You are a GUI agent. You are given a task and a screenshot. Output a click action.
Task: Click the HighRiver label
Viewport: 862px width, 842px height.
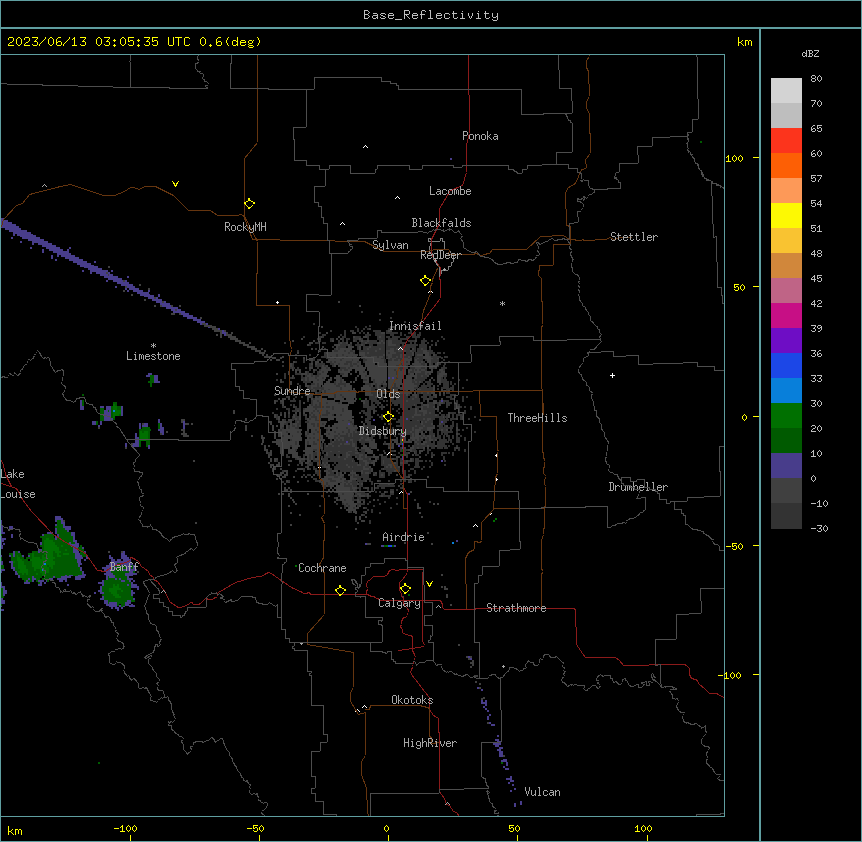click(430, 743)
